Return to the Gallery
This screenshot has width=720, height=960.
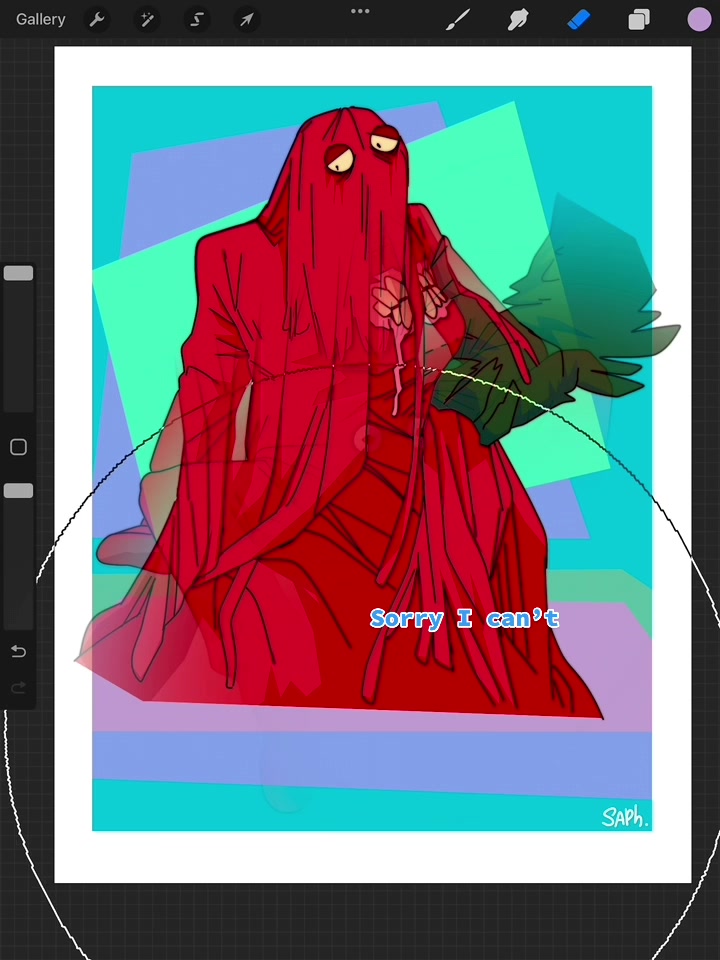[40, 20]
